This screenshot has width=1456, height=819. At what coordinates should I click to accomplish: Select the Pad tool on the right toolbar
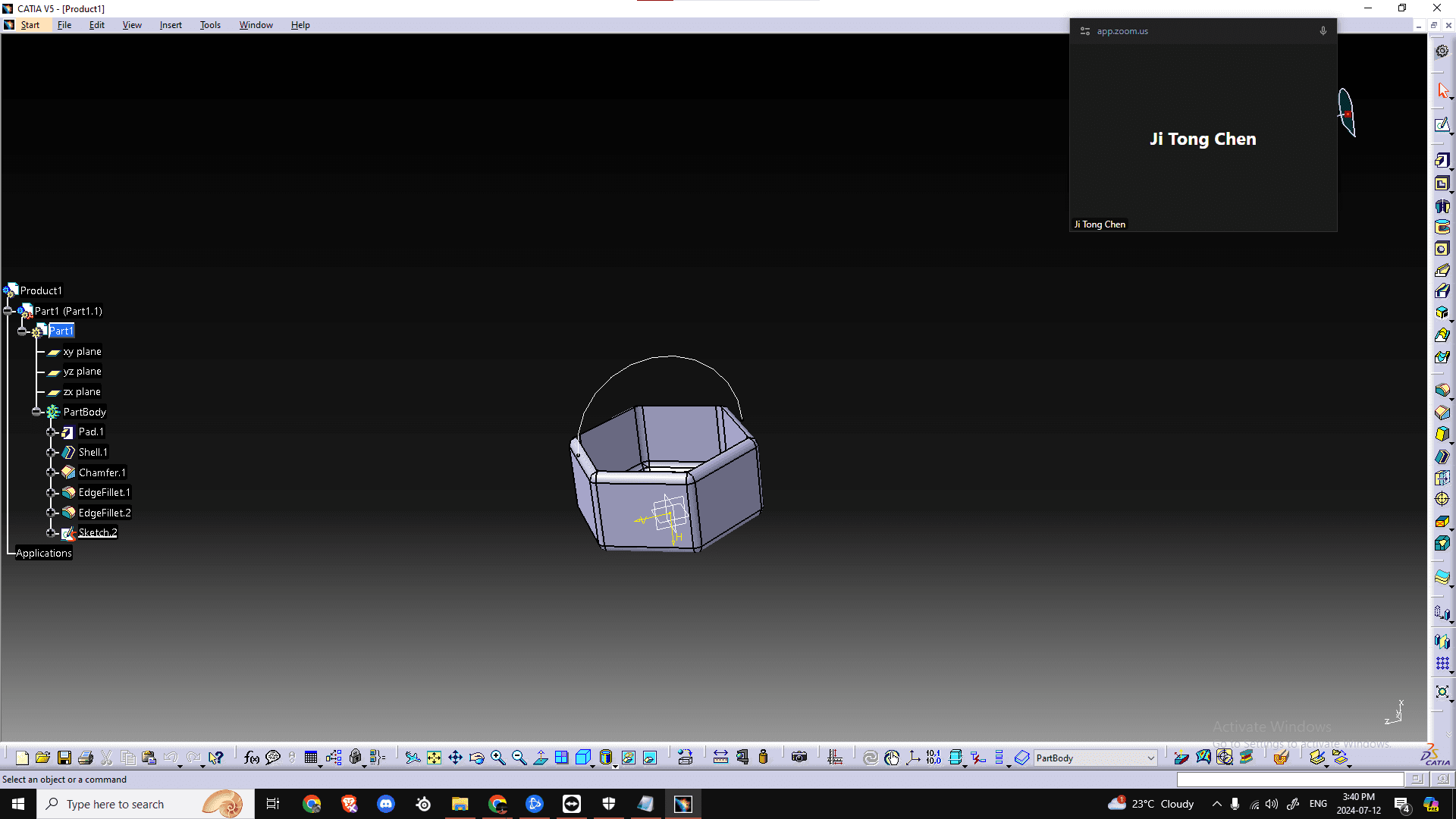click(x=1442, y=161)
